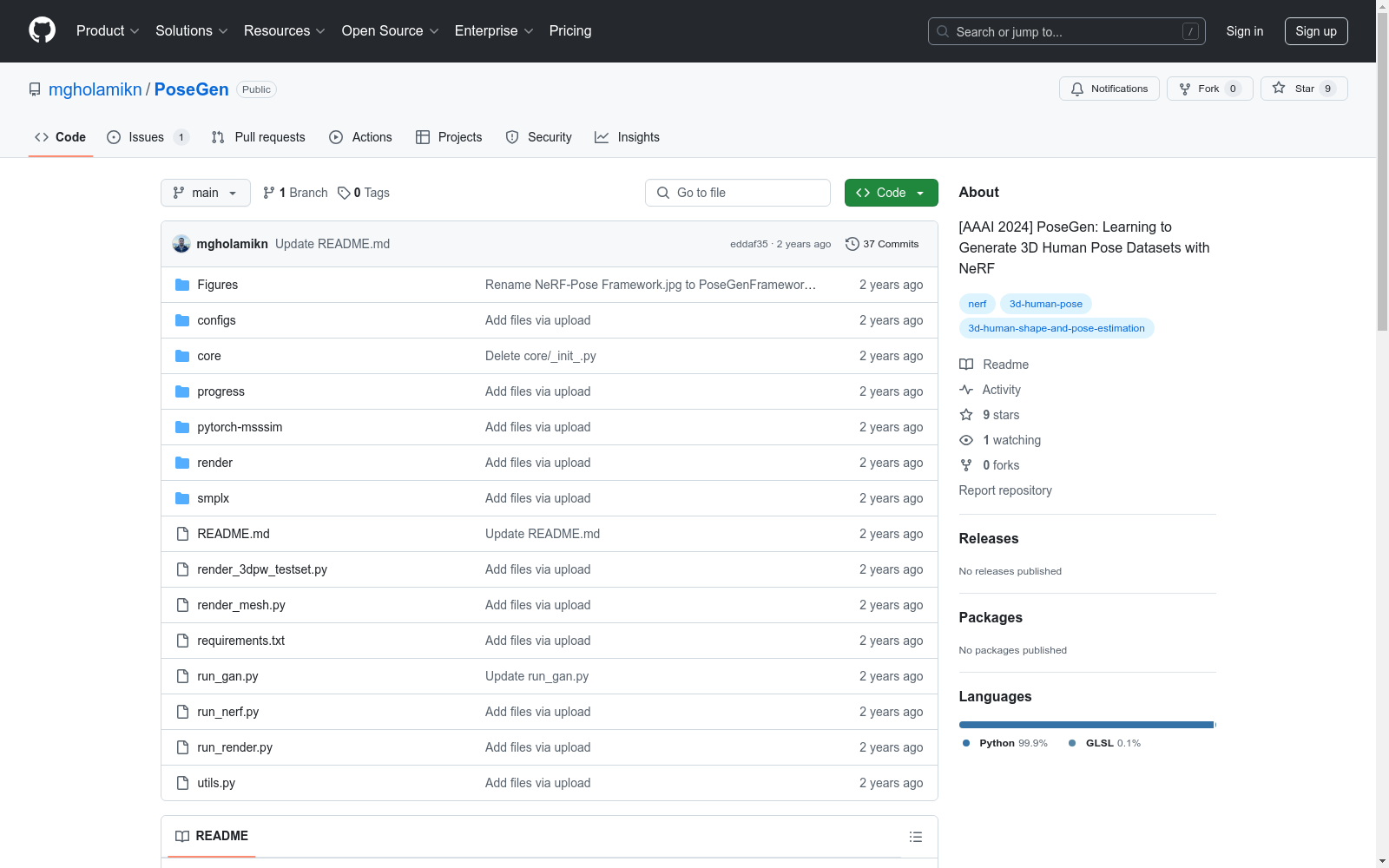Click the Search or jump to field
This screenshot has height=868, width=1389.
[1067, 31]
